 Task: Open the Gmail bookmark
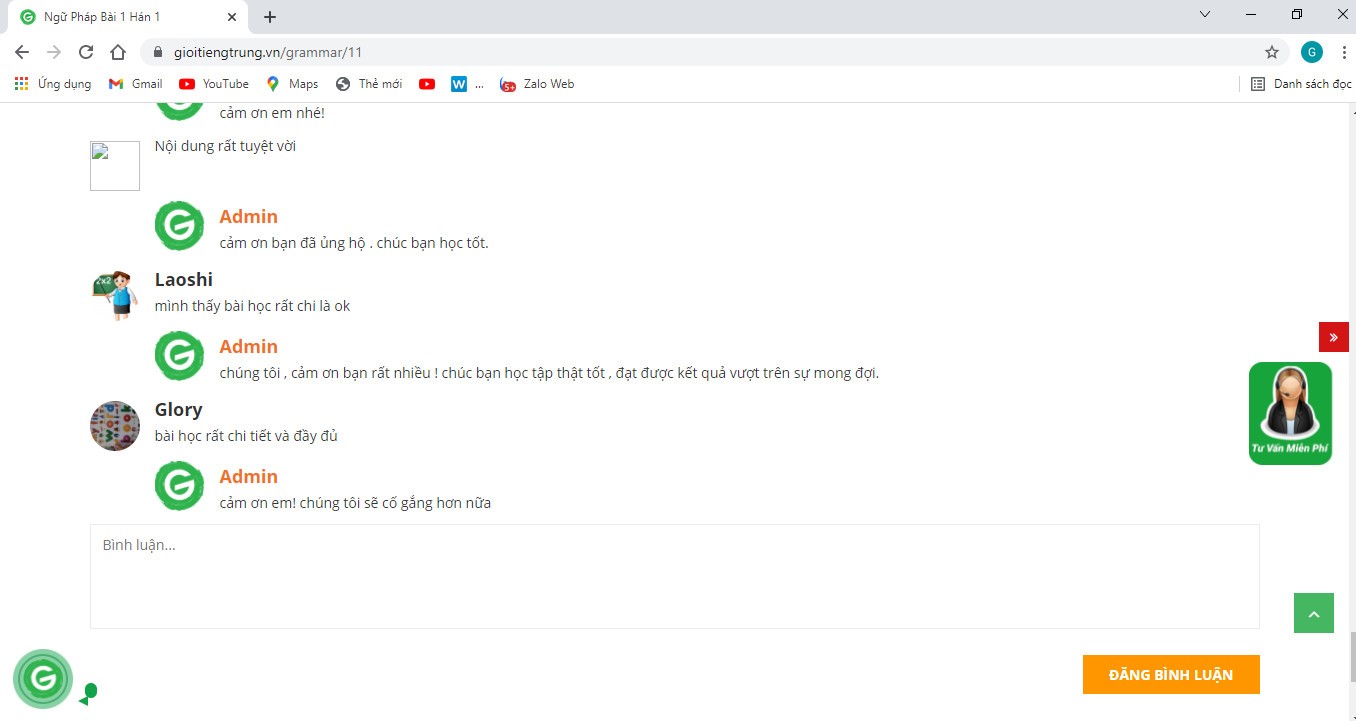click(x=135, y=84)
